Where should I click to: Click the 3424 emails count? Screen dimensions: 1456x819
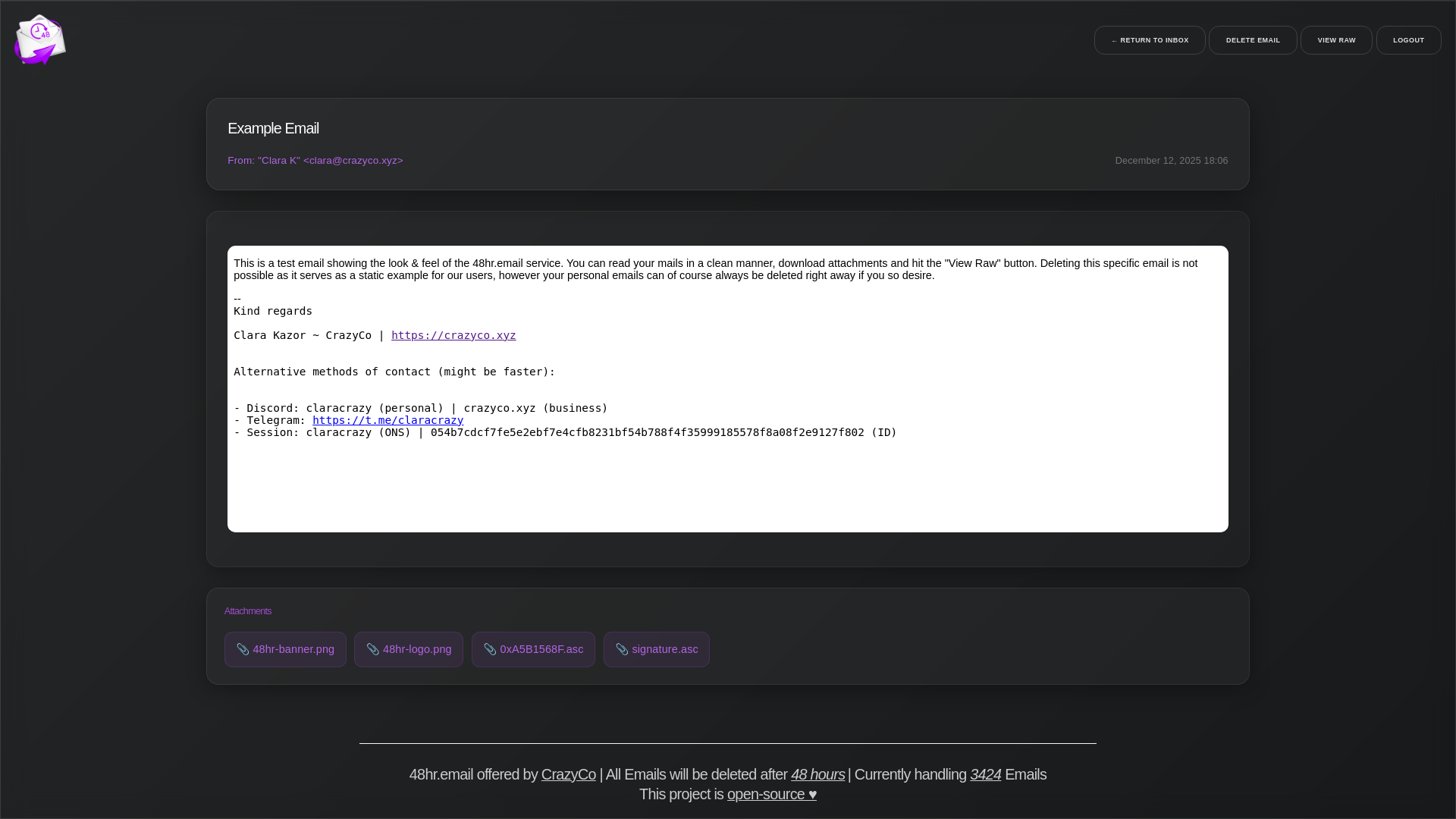pyautogui.click(x=984, y=774)
